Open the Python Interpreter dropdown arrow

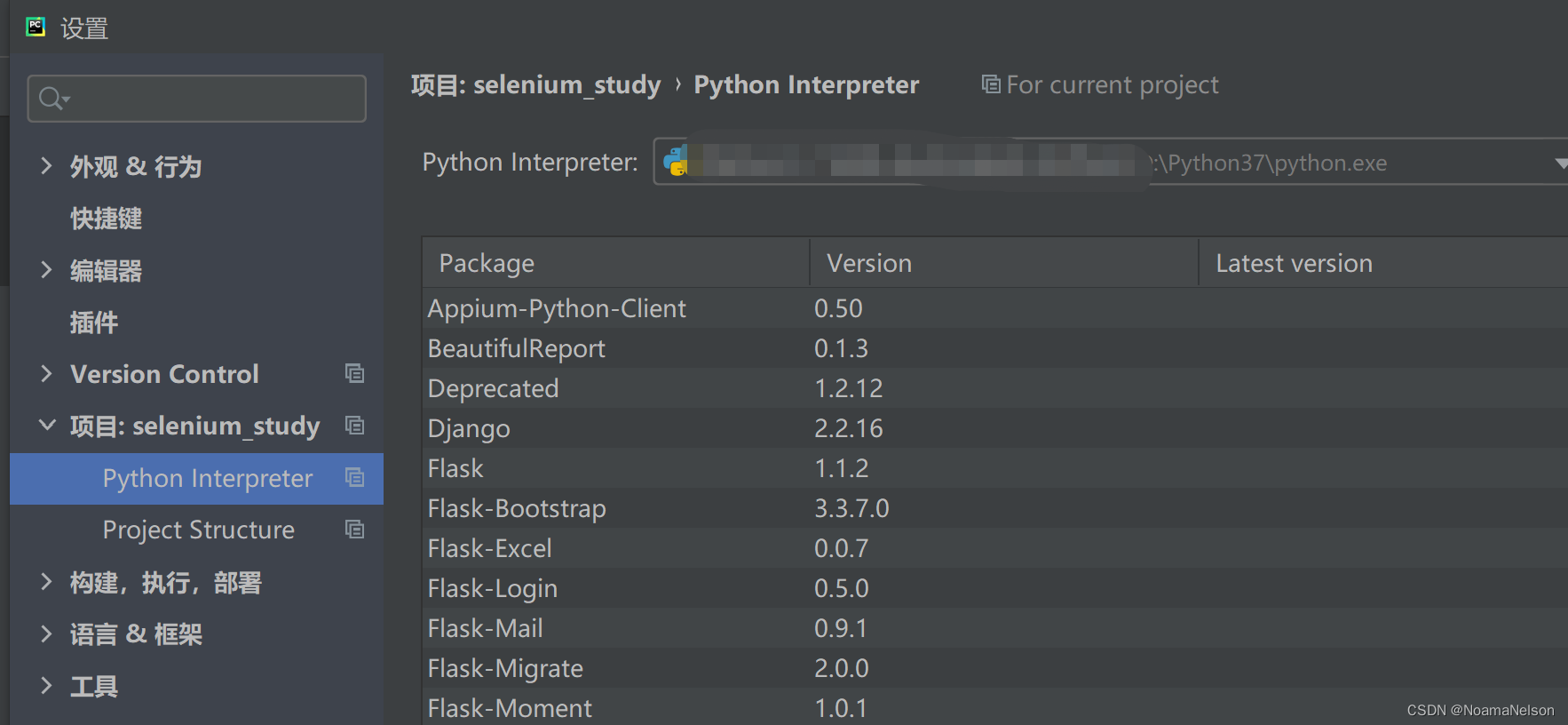click(1561, 163)
